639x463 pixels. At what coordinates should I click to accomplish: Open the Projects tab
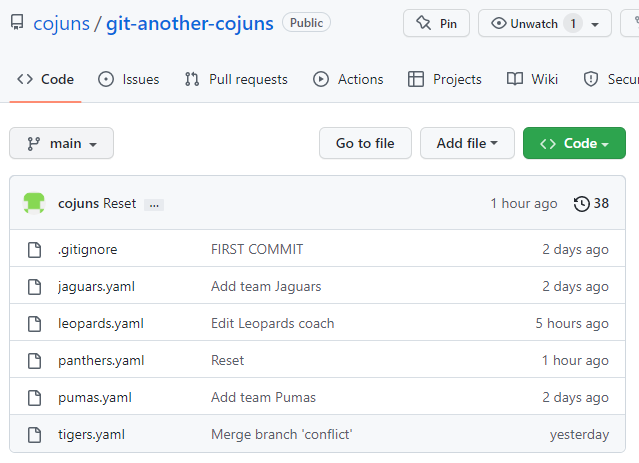coord(445,79)
